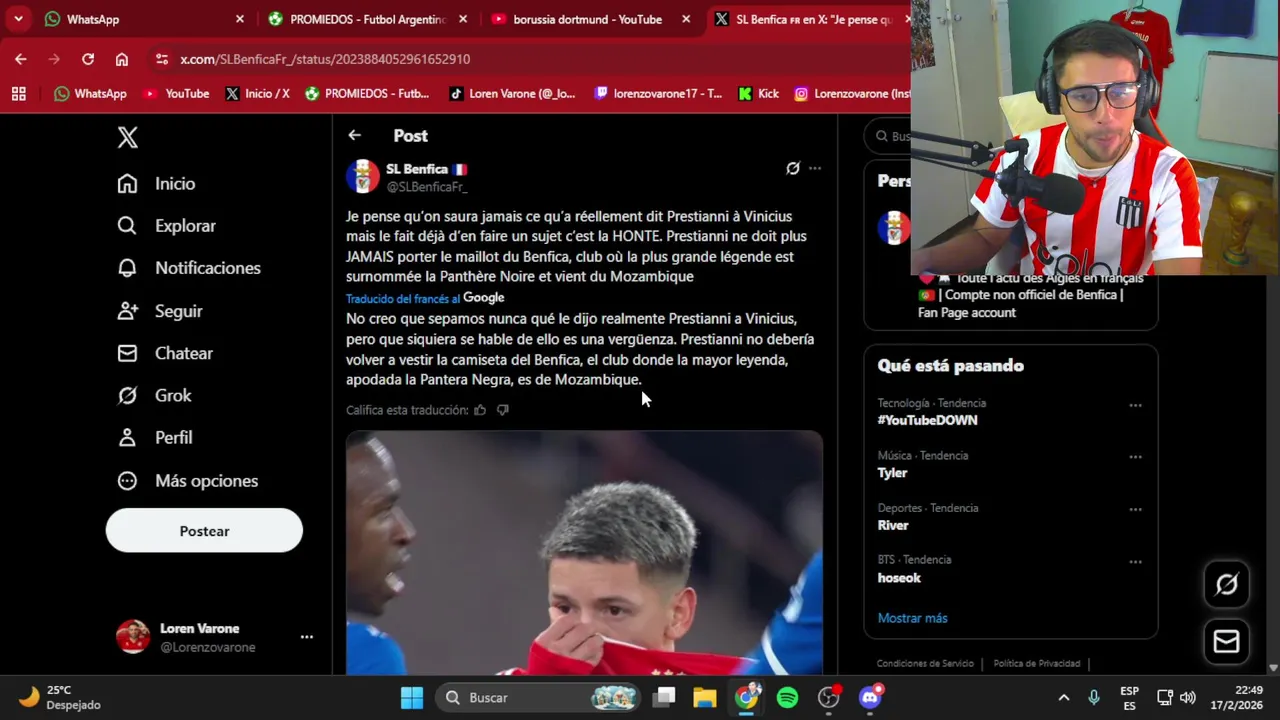This screenshot has height=720, width=1280.
Task: Open Discord from the taskbar
Action: pyautogui.click(x=870, y=697)
